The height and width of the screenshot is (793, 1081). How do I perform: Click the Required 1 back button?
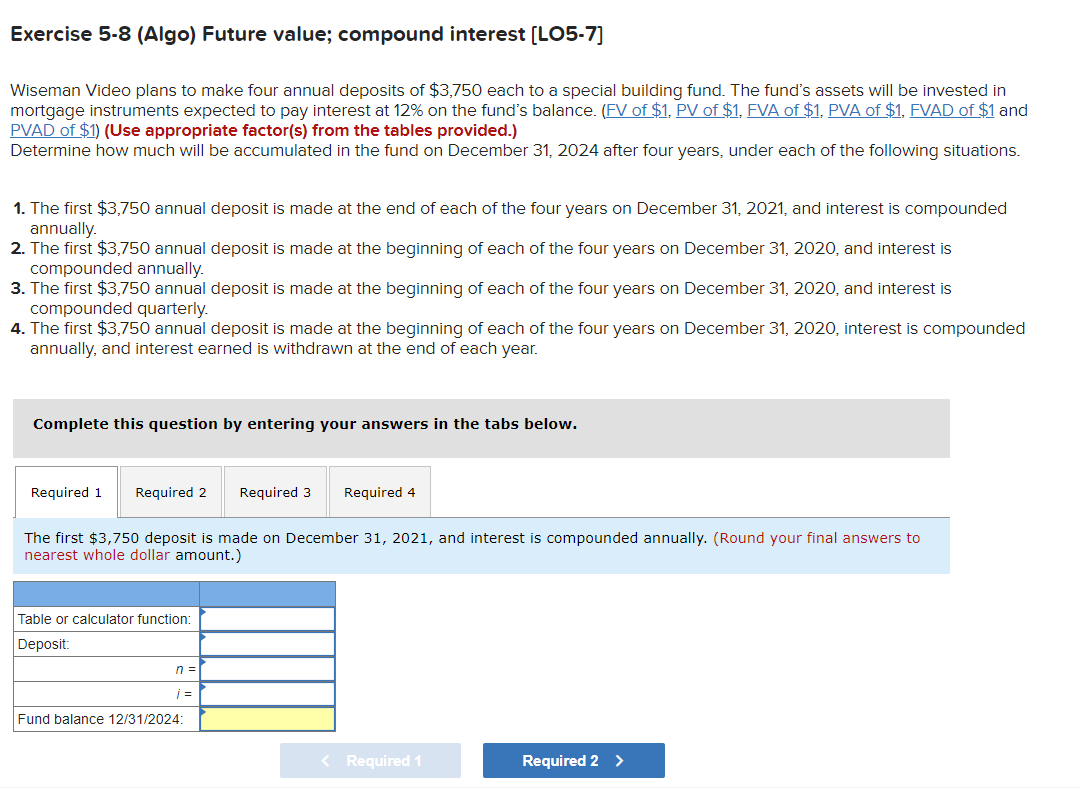[x=370, y=760]
